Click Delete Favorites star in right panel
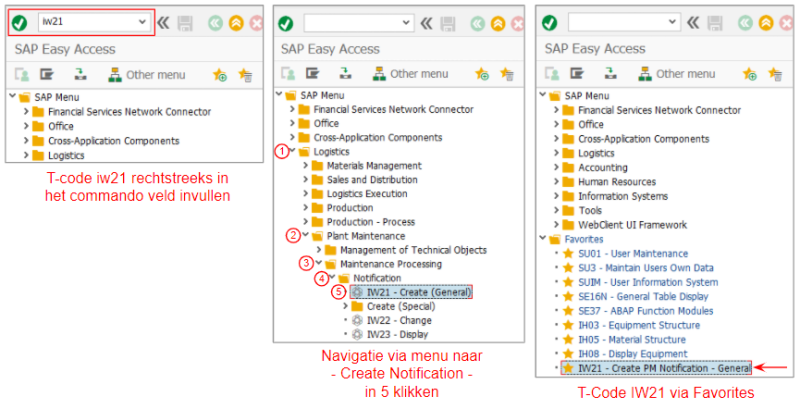This screenshot has width=800, height=409. tap(776, 74)
